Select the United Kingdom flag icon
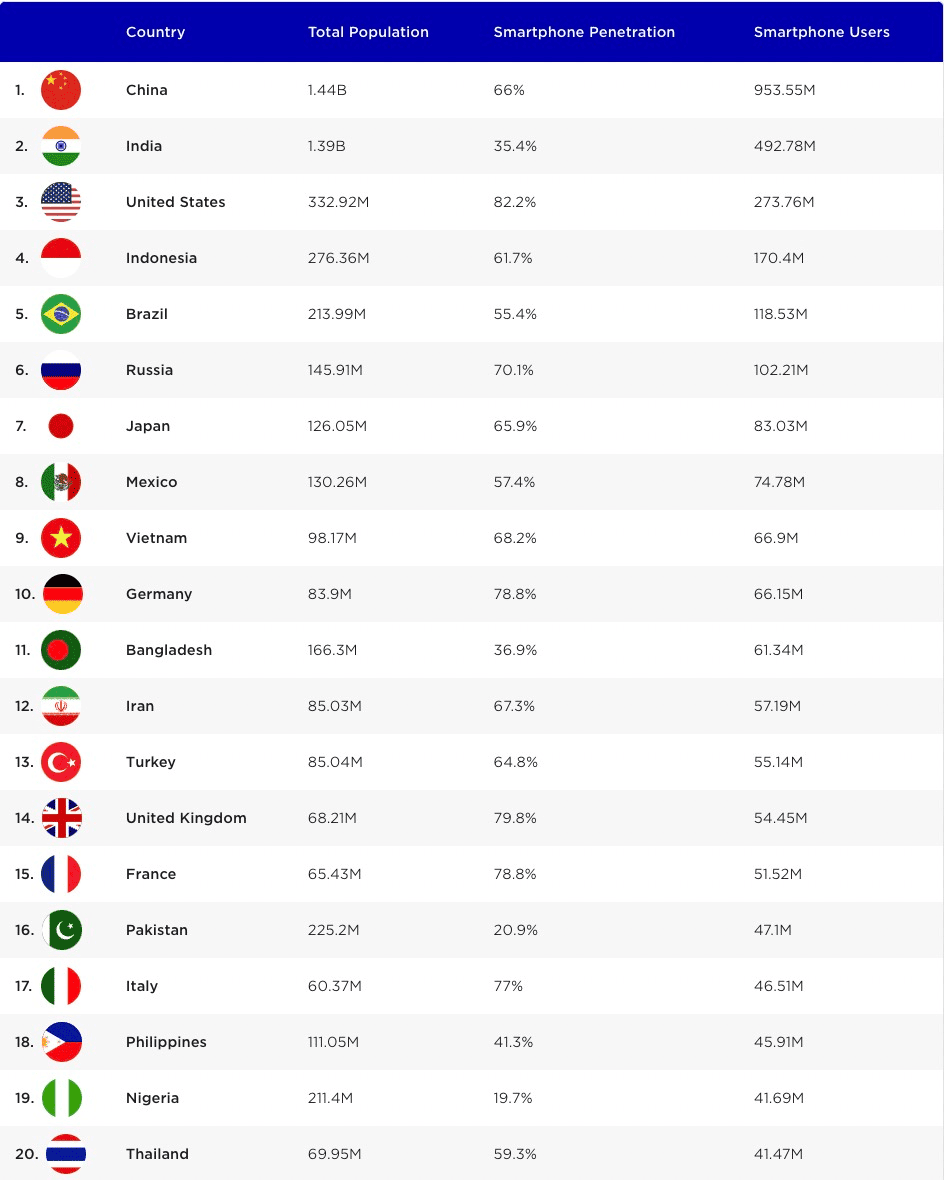The width and height of the screenshot is (944, 1180). click(x=62, y=818)
